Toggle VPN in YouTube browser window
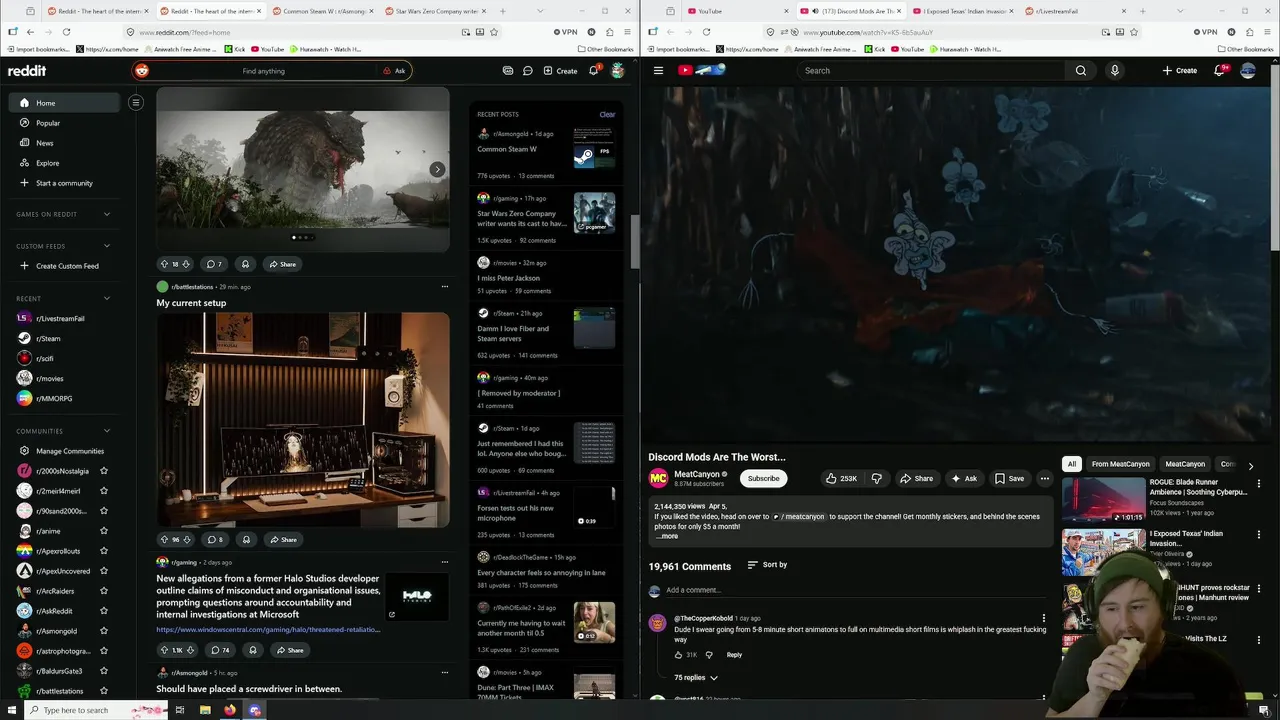1280x720 pixels. pyautogui.click(x=1205, y=32)
